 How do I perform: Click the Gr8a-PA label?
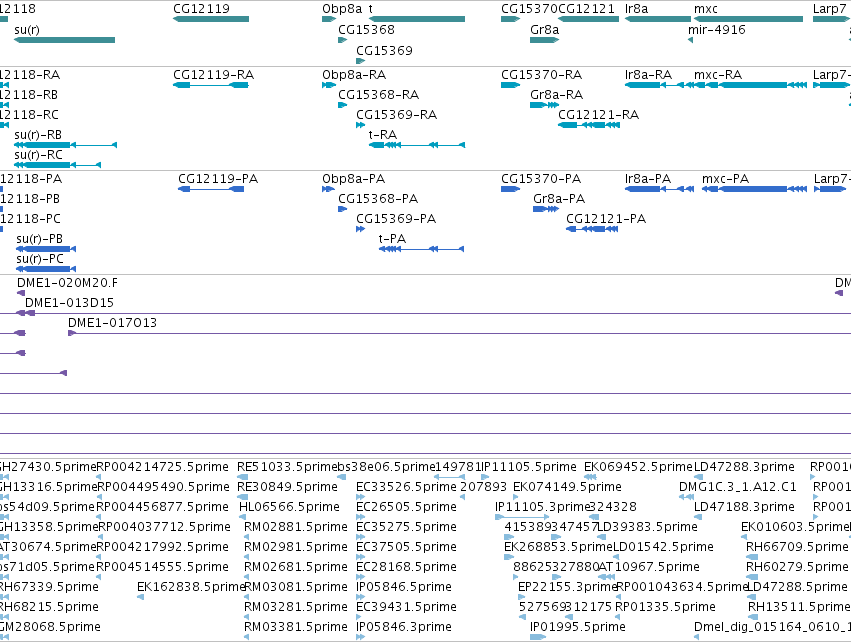(559, 199)
